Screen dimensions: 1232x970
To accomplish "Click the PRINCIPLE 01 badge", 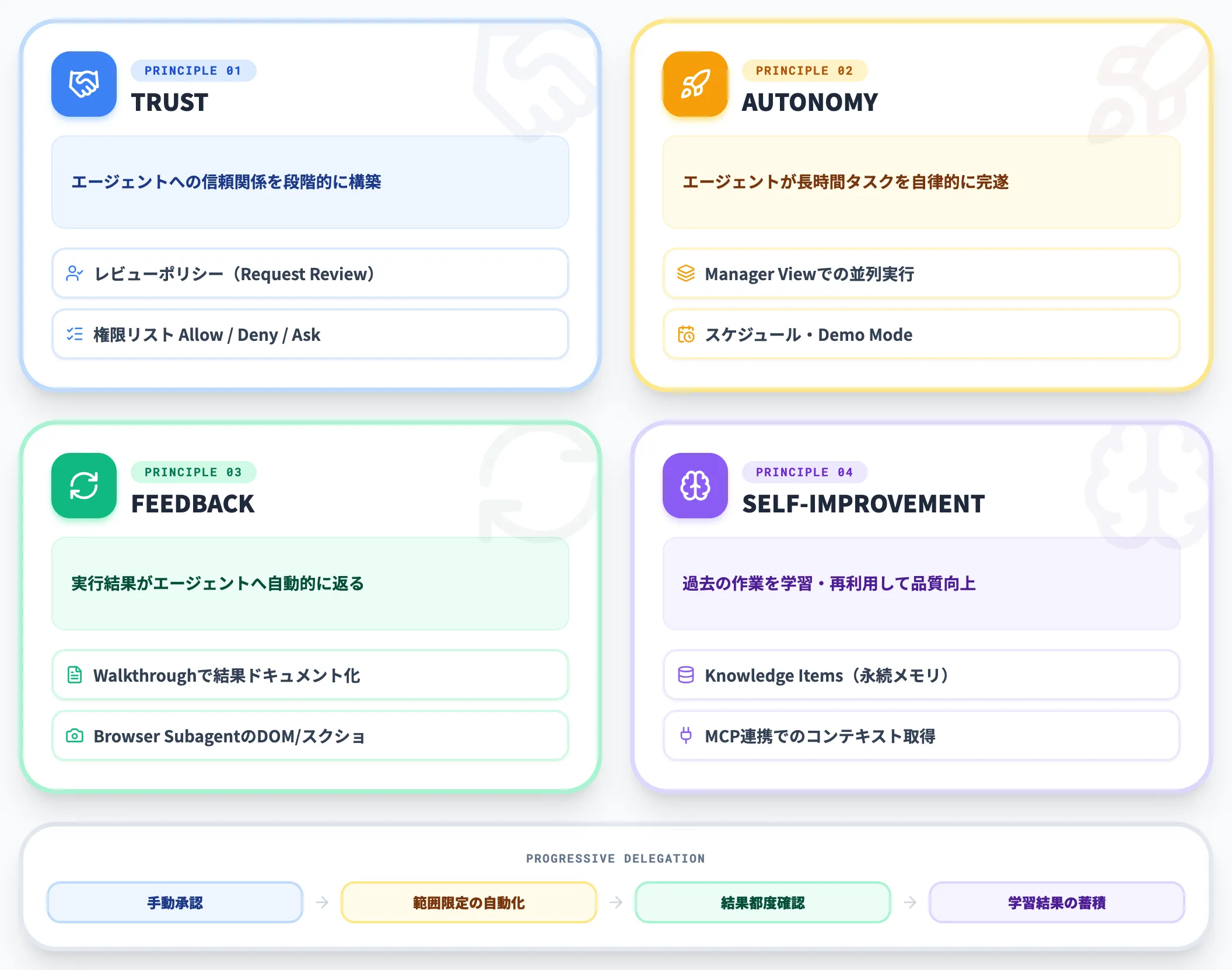I will pos(193,71).
